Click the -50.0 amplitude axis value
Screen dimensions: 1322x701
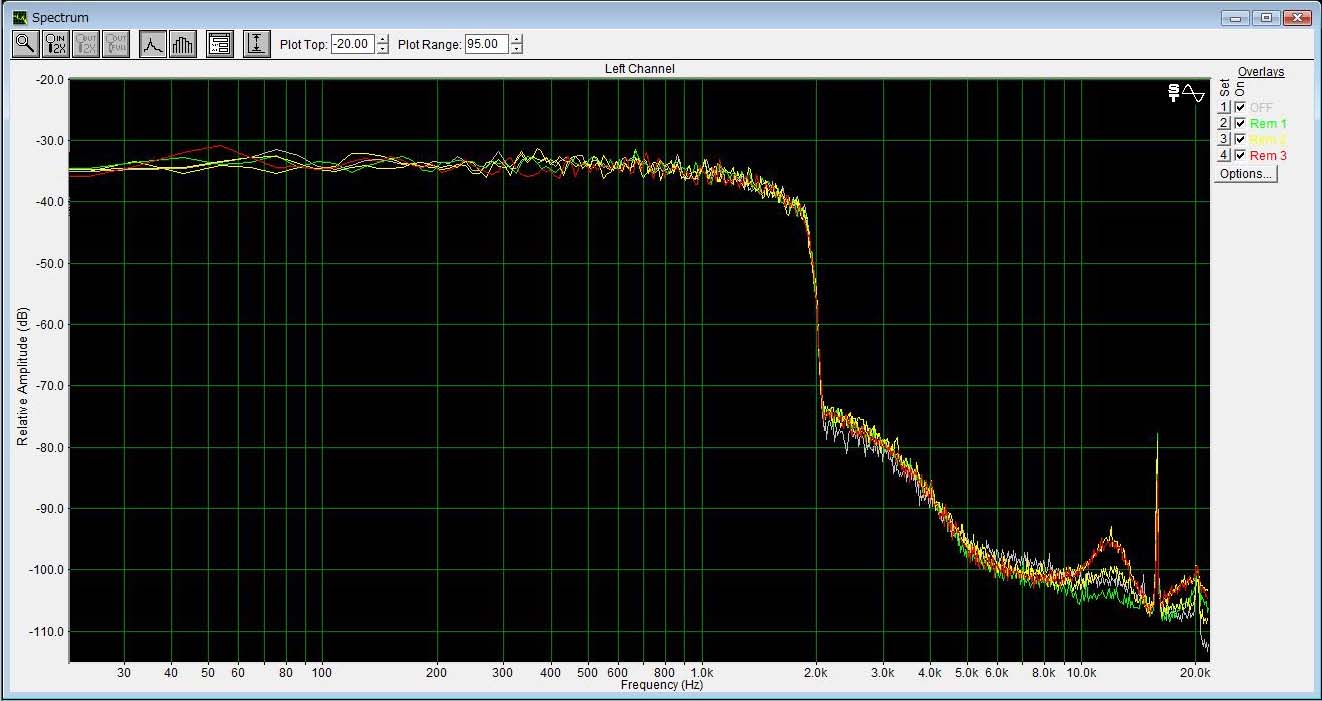tap(50, 264)
